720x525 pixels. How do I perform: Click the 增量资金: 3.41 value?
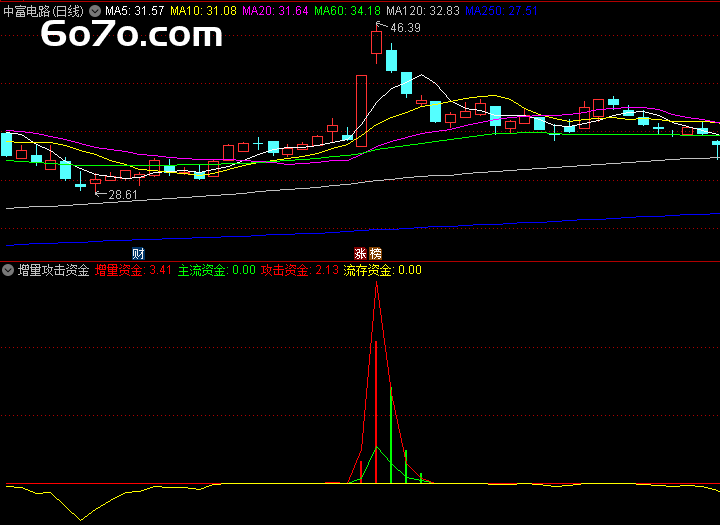click(x=133, y=270)
